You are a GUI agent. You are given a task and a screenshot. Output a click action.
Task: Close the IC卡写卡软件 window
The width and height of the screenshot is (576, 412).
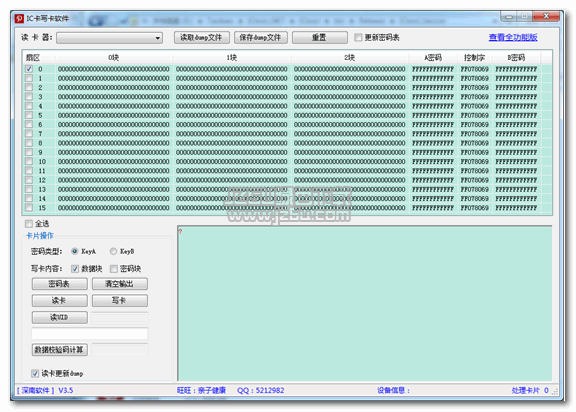546,16
